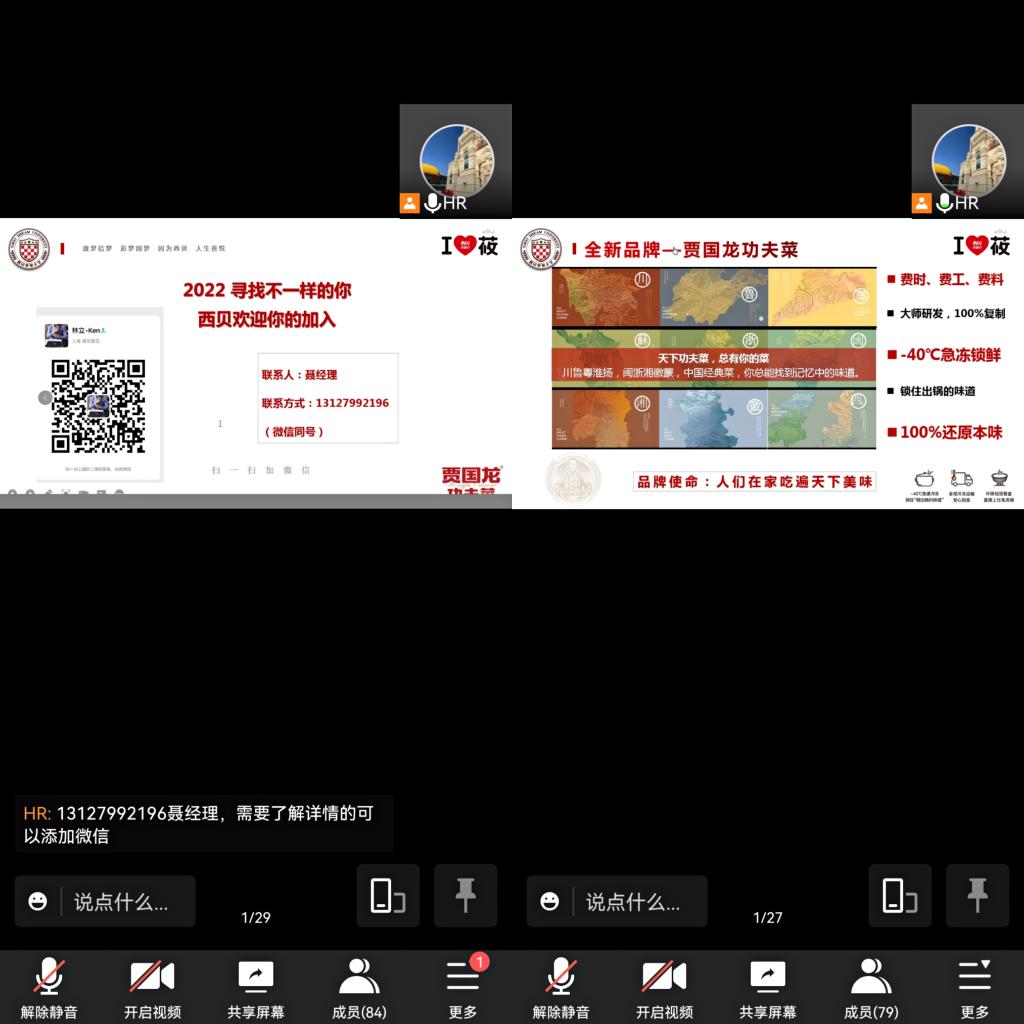1024x1024 pixels.
Task: Open 更多 menu without notification badge
Action: pyautogui.click(x=975, y=986)
